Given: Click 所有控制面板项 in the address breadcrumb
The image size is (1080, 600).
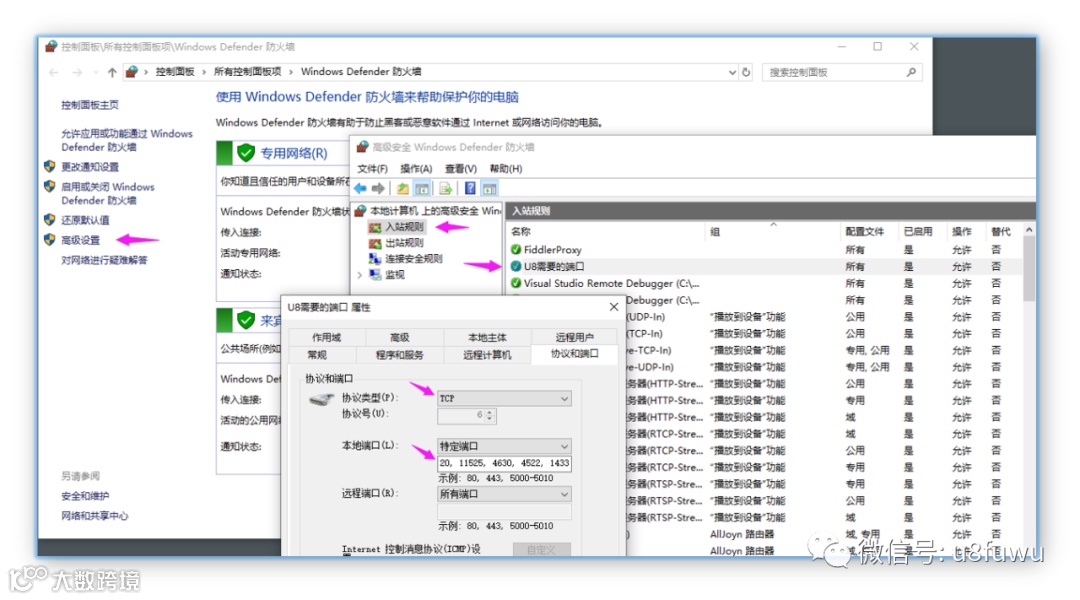Looking at the screenshot, I should pyautogui.click(x=247, y=72).
